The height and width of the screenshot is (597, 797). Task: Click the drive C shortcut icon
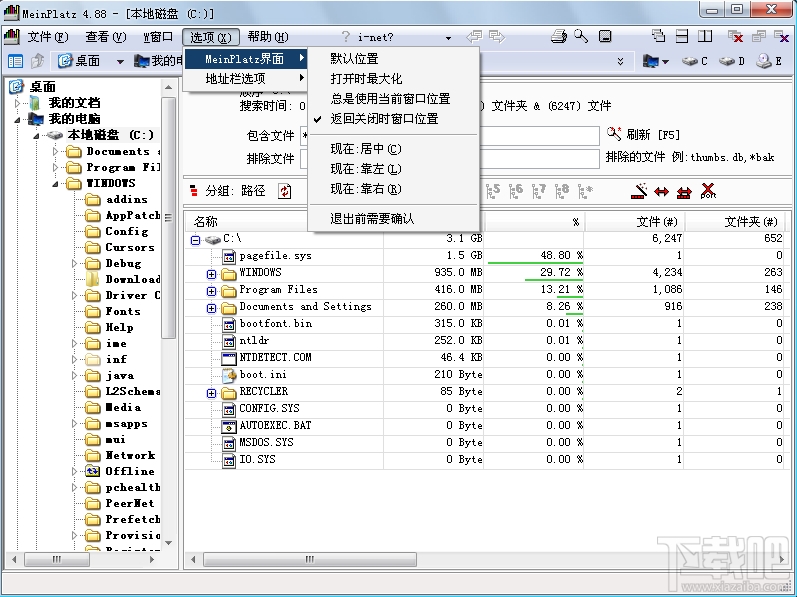pos(694,61)
